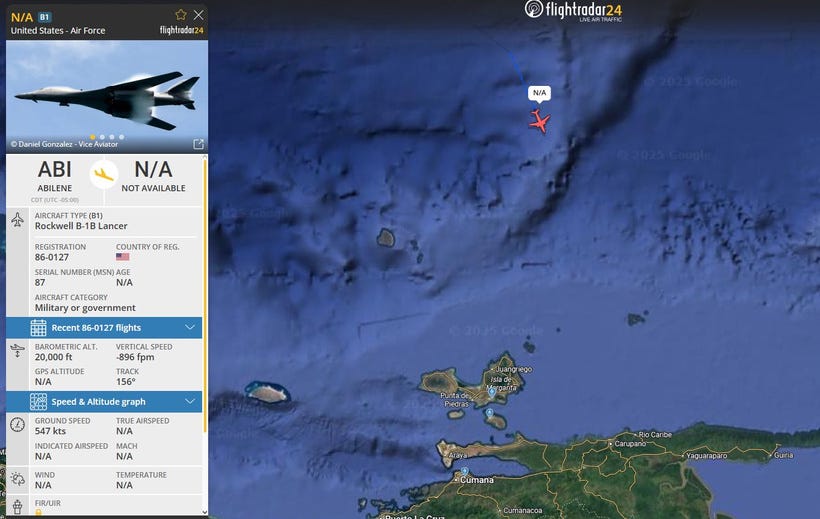Click the N/A destination airport
820x519 pixels.
tap(153, 176)
